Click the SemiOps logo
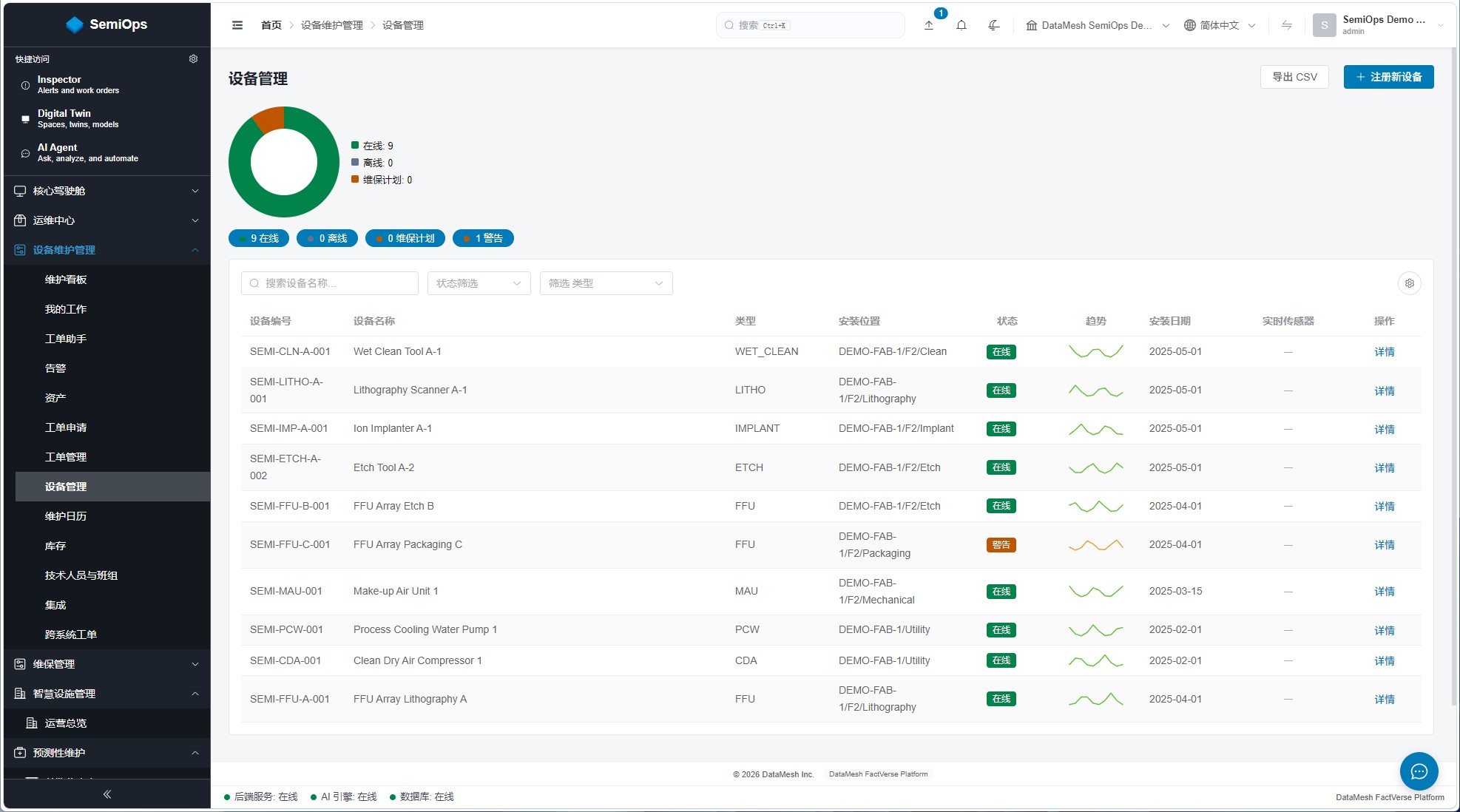The width and height of the screenshot is (1460, 812). (107, 24)
